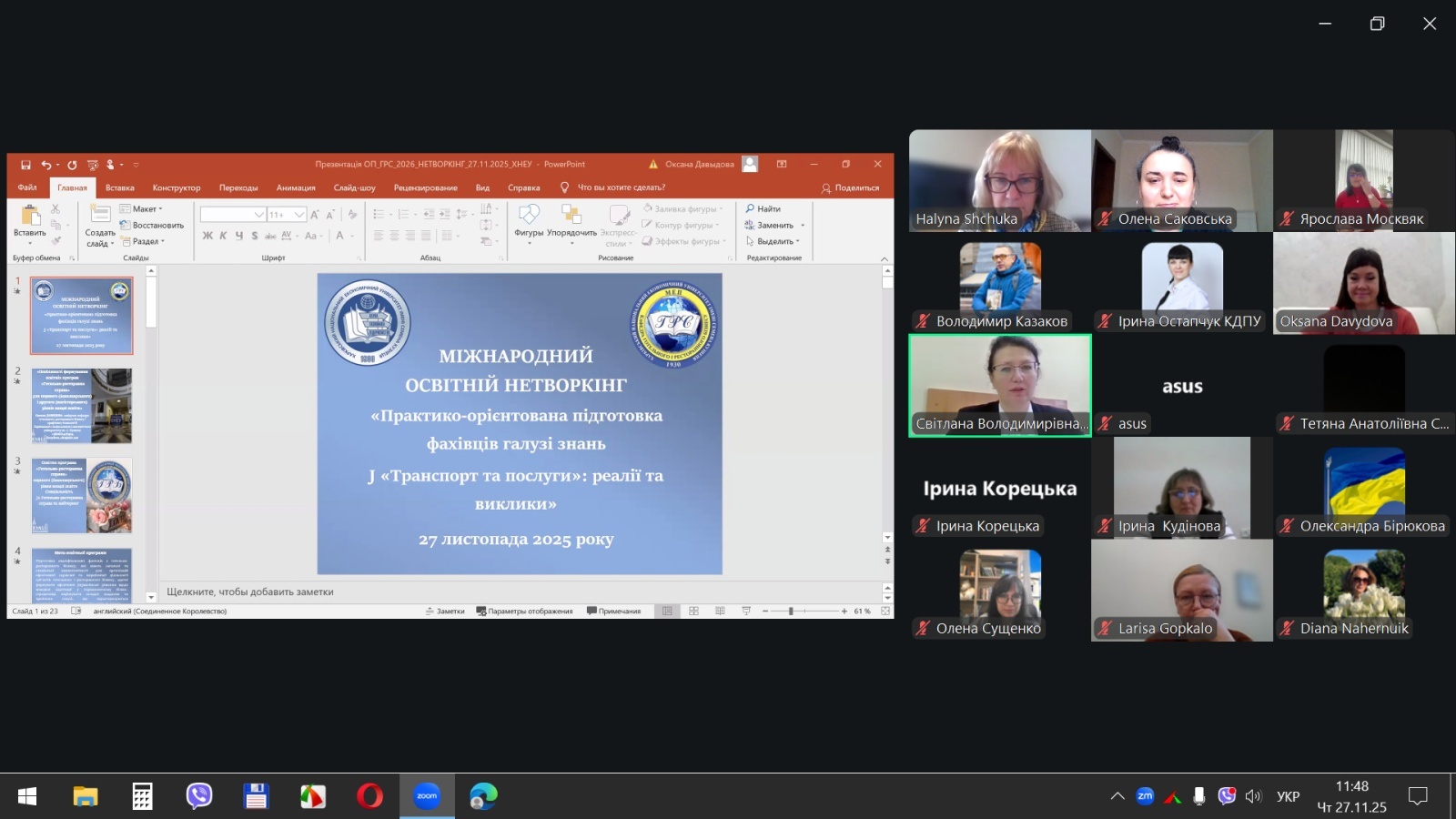Open the Фигуры shapes gallery
Viewport: 1456px width, 819px height.
click(x=529, y=218)
